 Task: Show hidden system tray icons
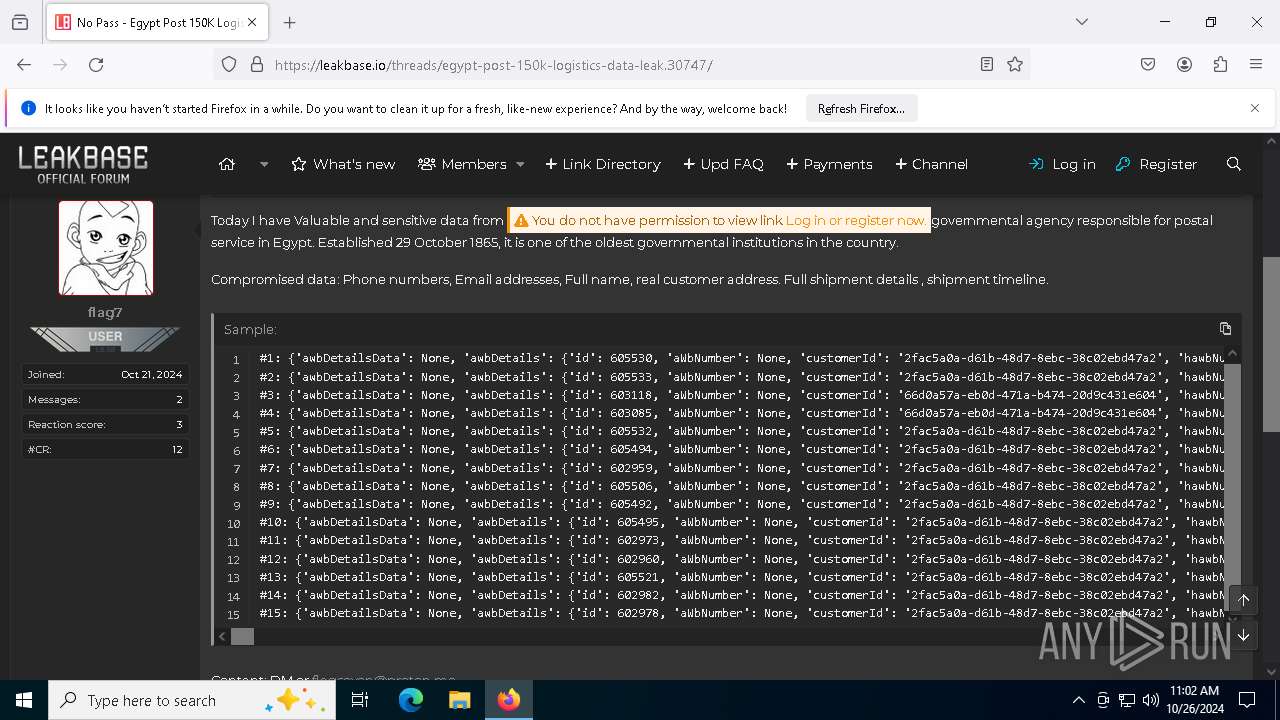[x=1078, y=700]
